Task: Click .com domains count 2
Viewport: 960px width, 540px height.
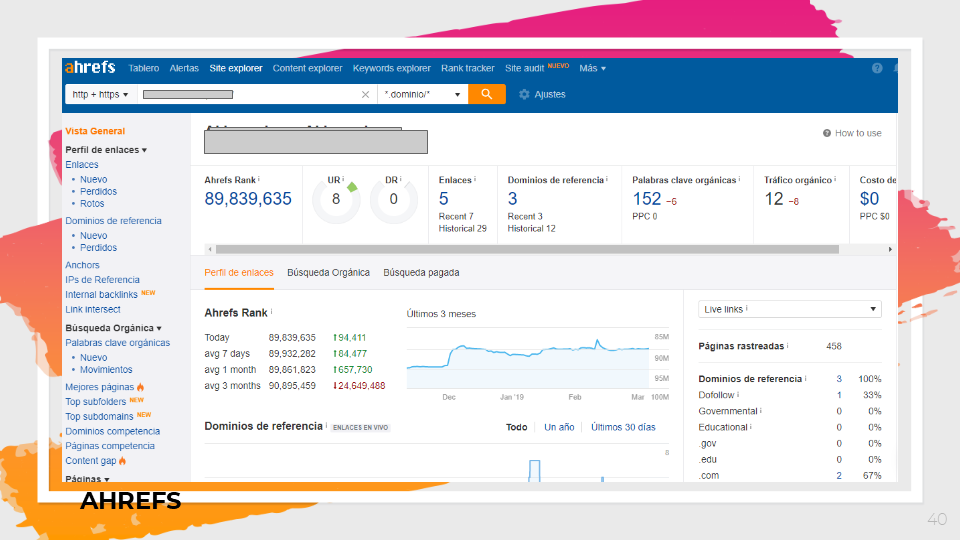Action: click(839, 476)
